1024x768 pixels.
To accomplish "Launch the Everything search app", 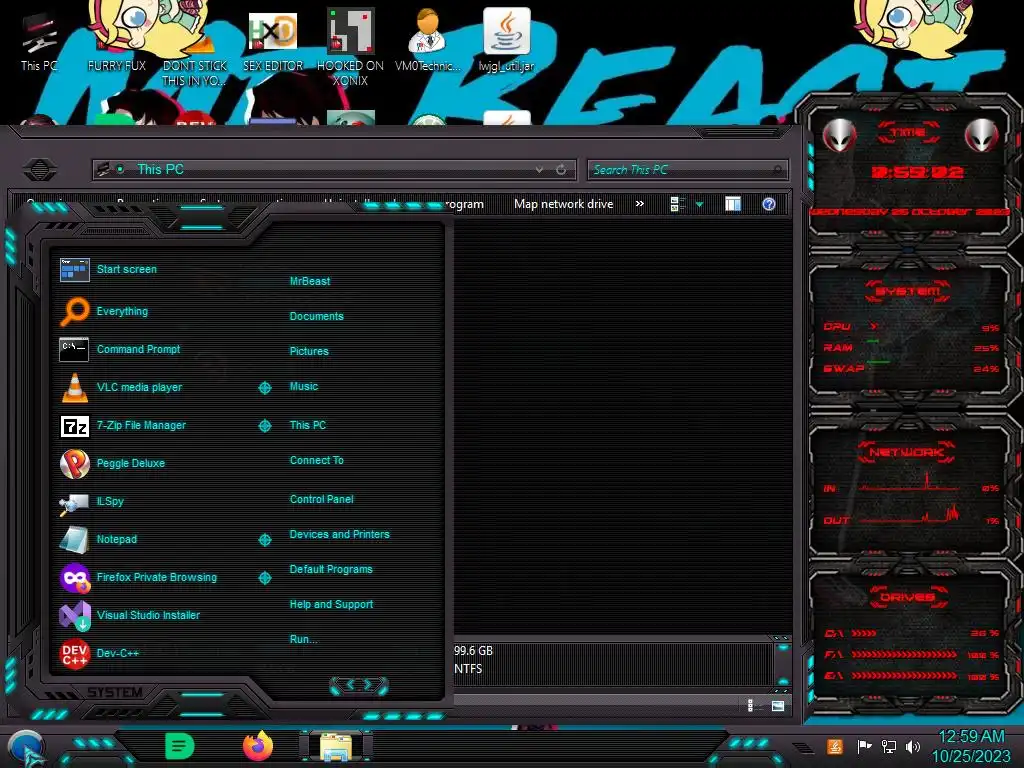I will 104,312.
